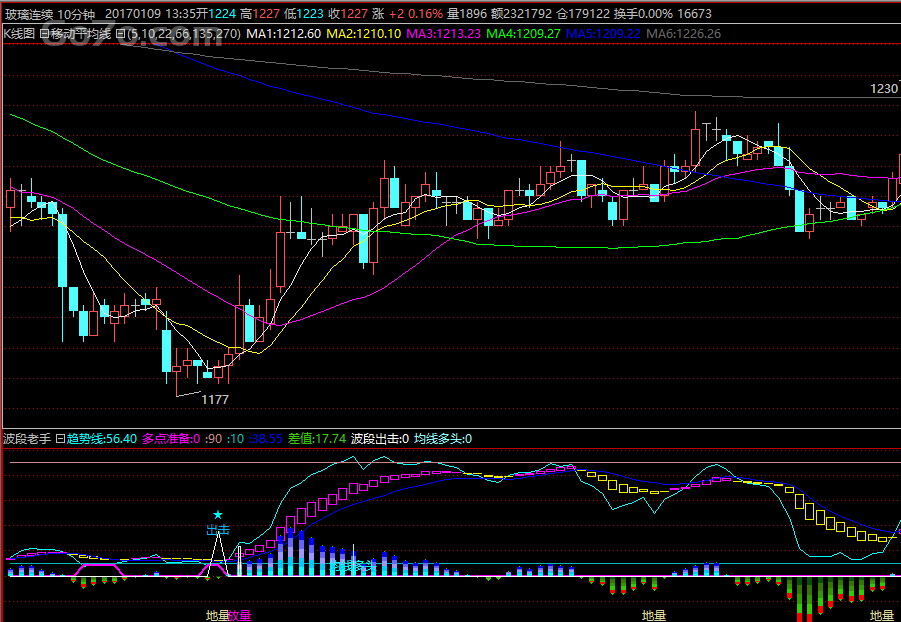901x622 pixels.
Task: Click the blue :38.55 value
Action: [265, 439]
